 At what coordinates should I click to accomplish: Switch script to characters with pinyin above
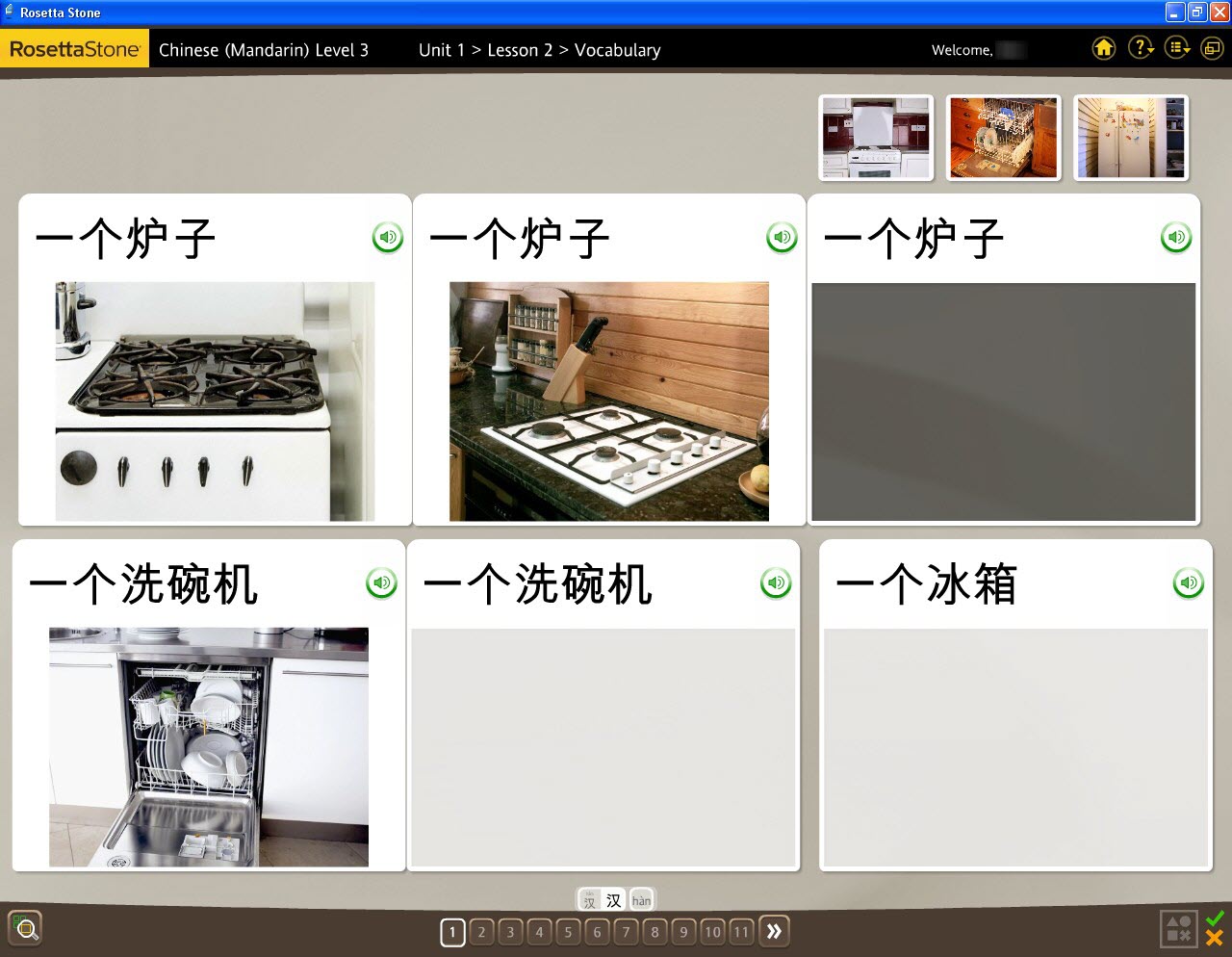(x=589, y=900)
